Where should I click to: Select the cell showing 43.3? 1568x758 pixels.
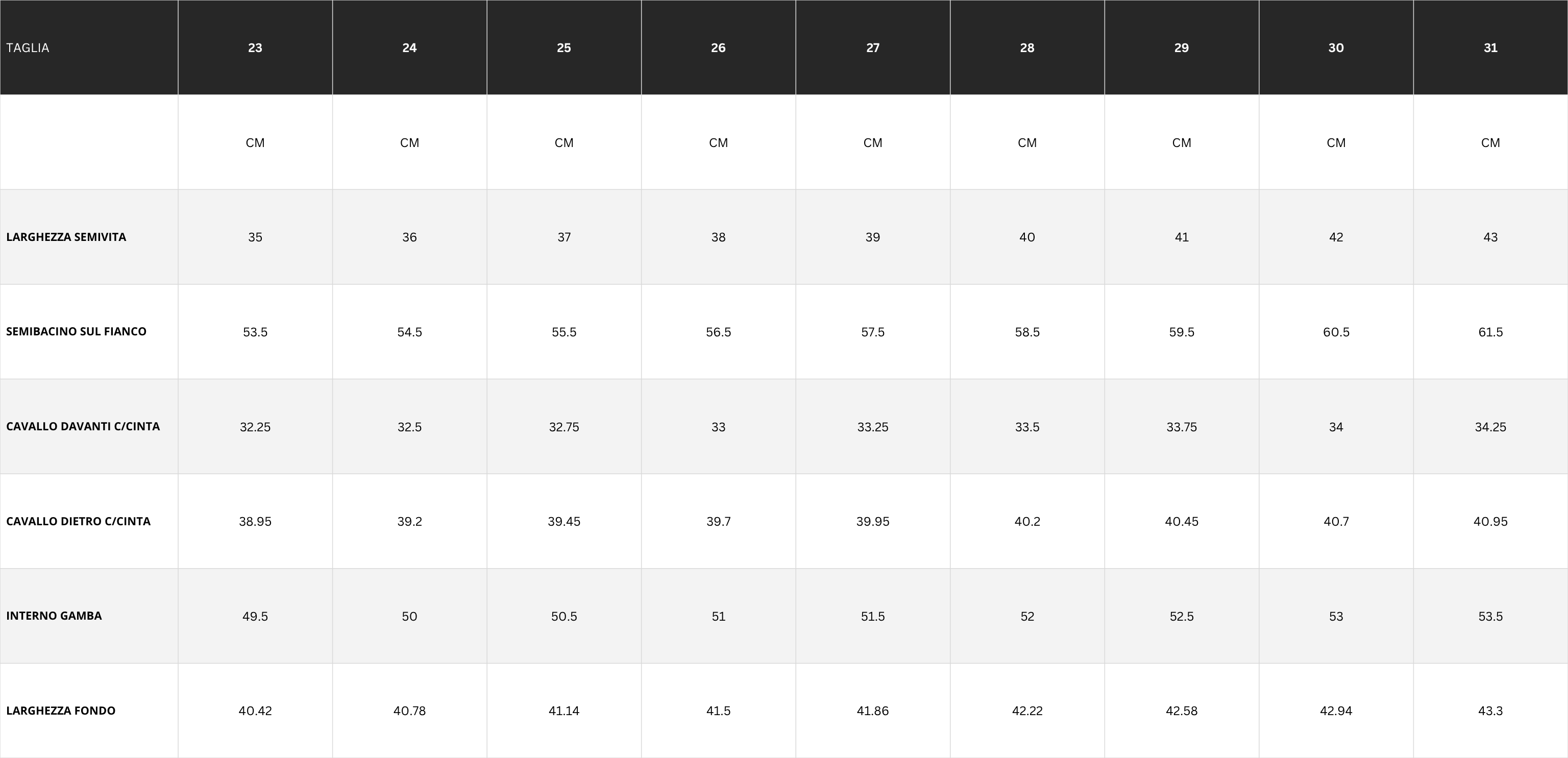[1491, 711]
